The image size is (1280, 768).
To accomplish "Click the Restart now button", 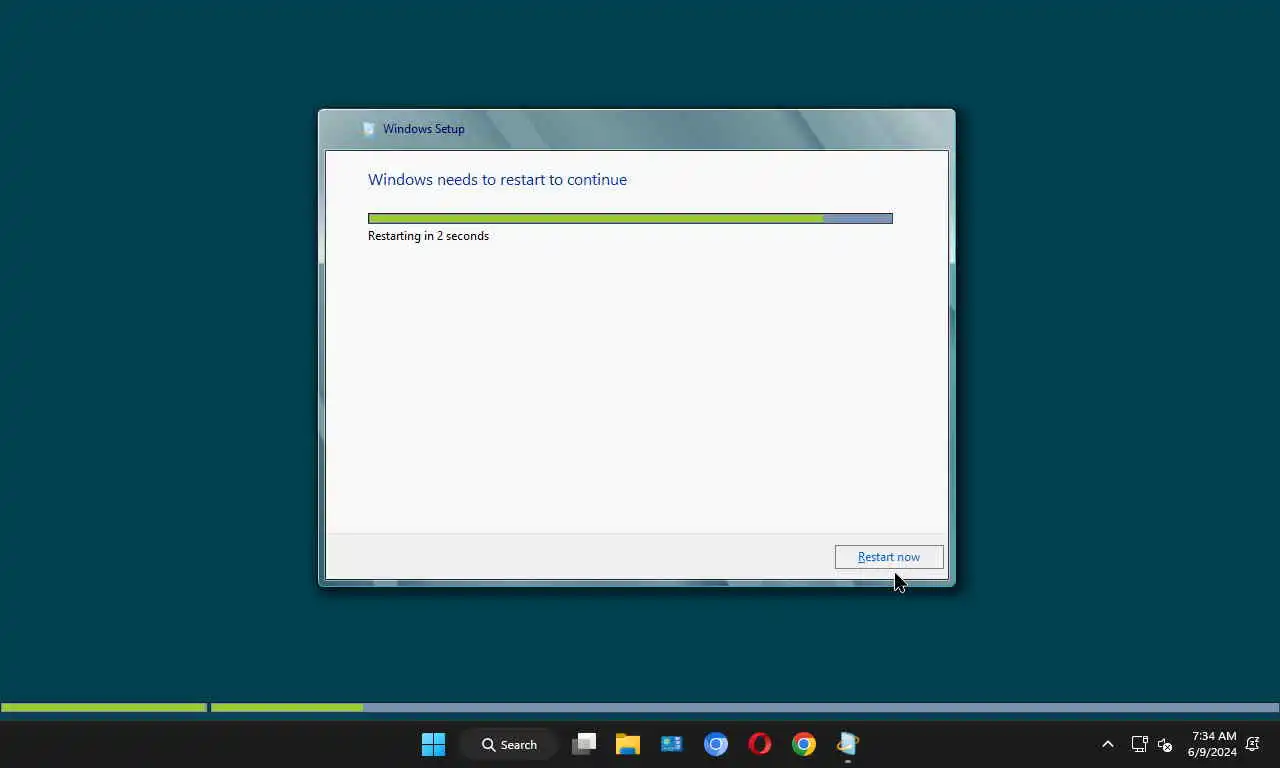I will pyautogui.click(x=889, y=557).
